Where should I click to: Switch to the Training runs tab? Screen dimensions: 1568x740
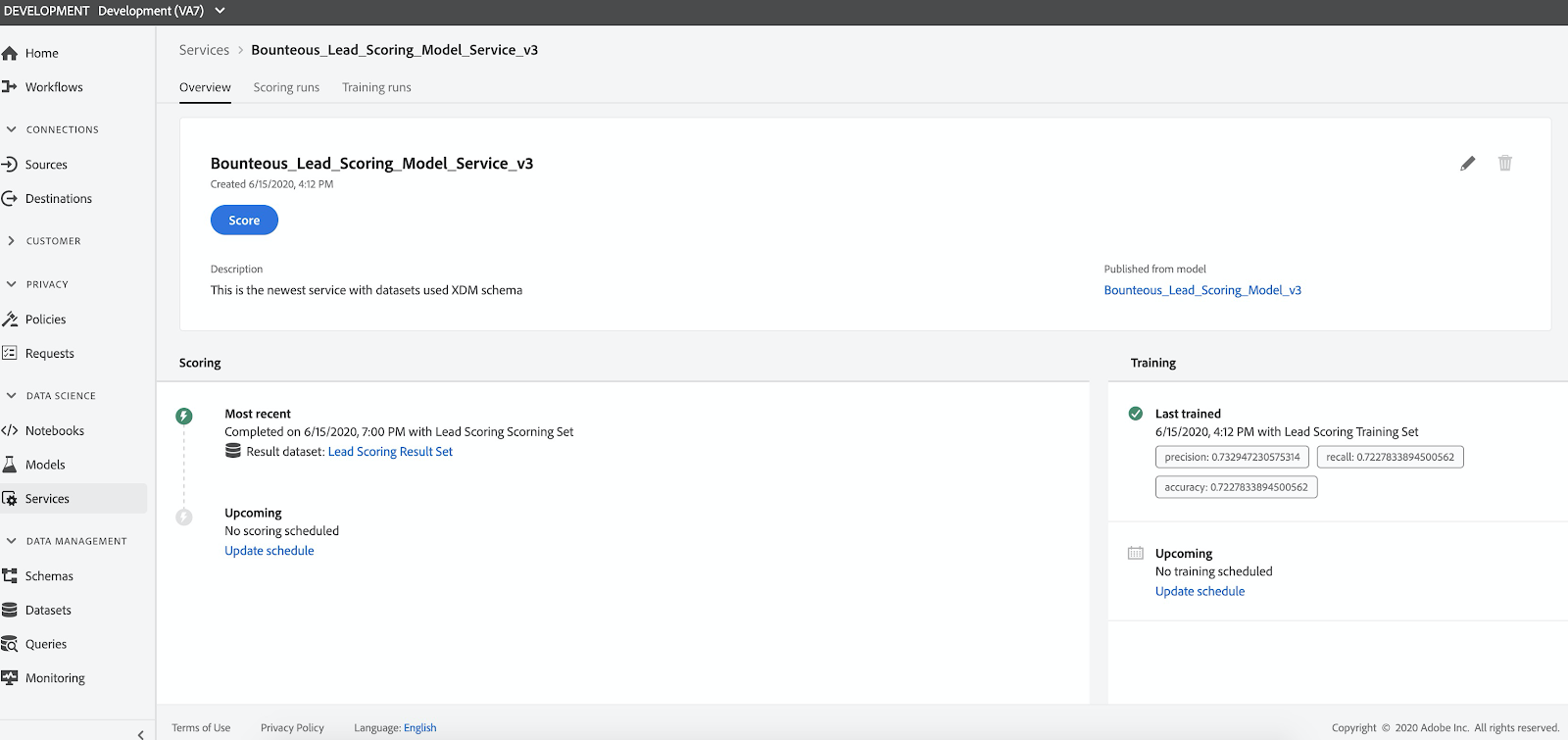376,87
